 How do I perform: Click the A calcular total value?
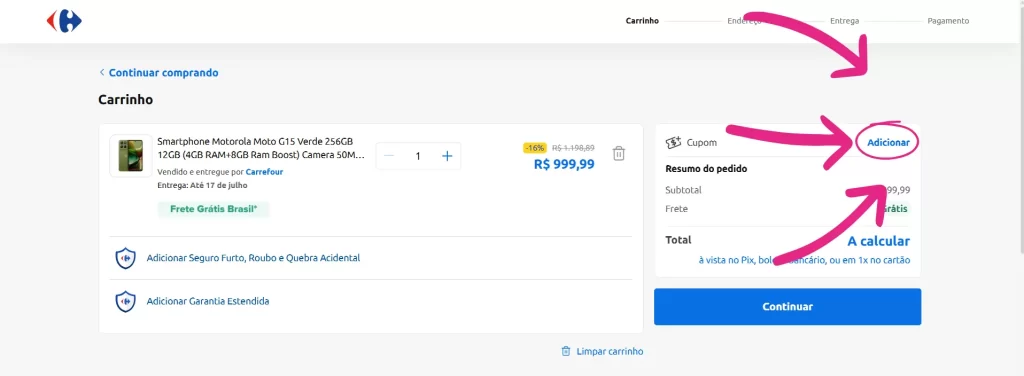tap(878, 241)
